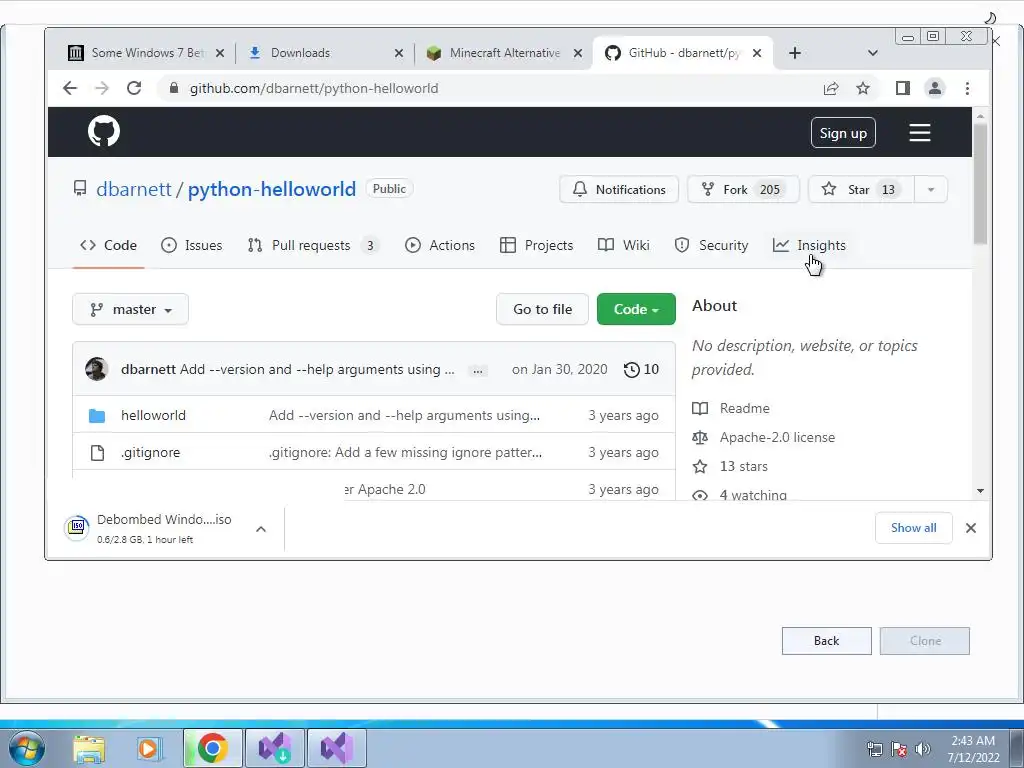Screen dimensions: 1024x768
Task: Open Visual Studio taskbar icon
Action: click(x=337, y=748)
